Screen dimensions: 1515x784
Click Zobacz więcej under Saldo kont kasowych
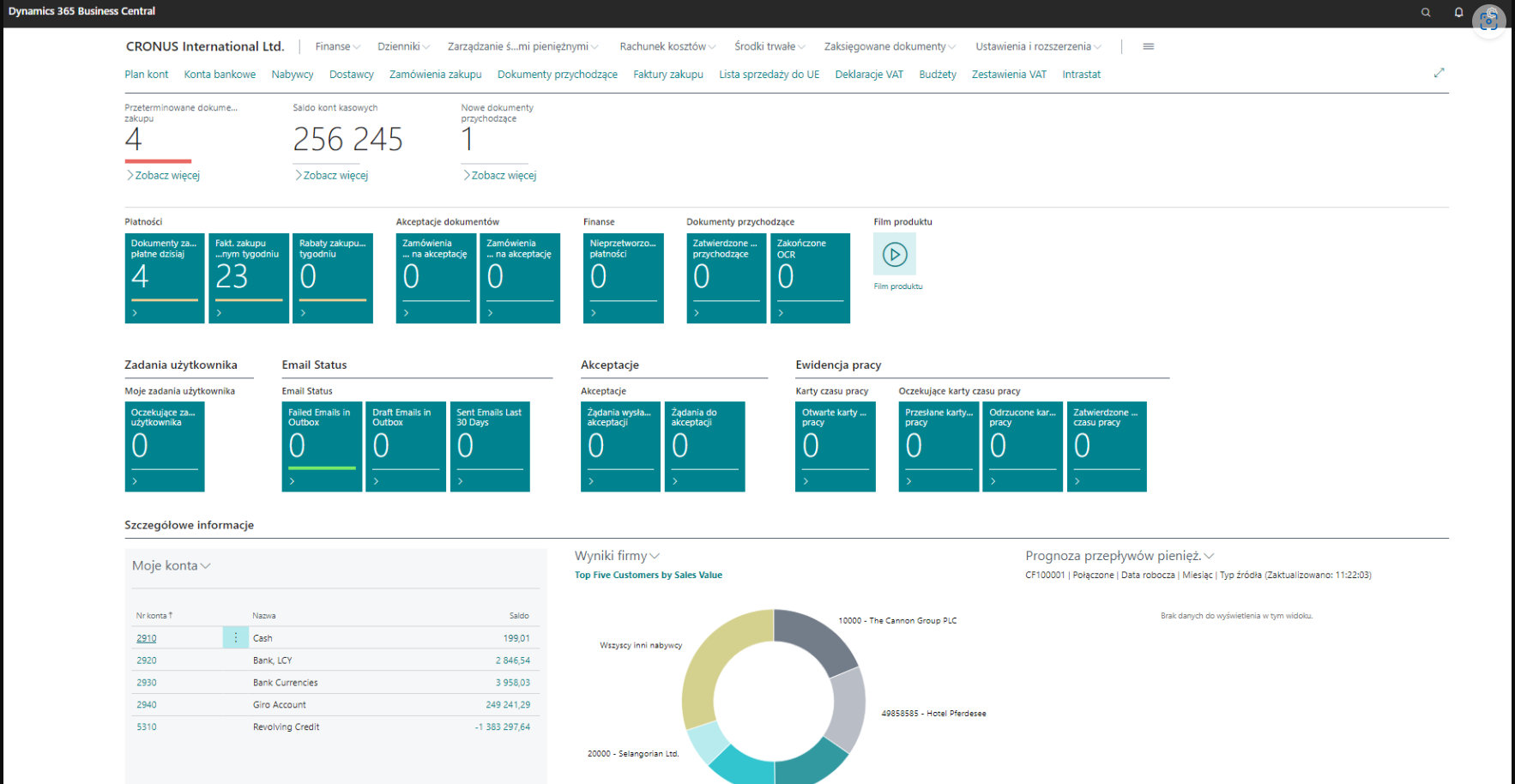pyautogui.click(x=331, y=175)
